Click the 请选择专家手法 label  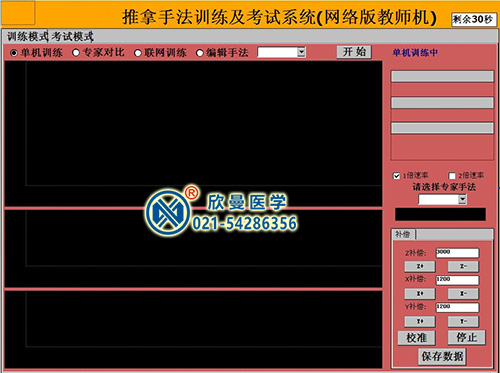click(x=444, y=187)
